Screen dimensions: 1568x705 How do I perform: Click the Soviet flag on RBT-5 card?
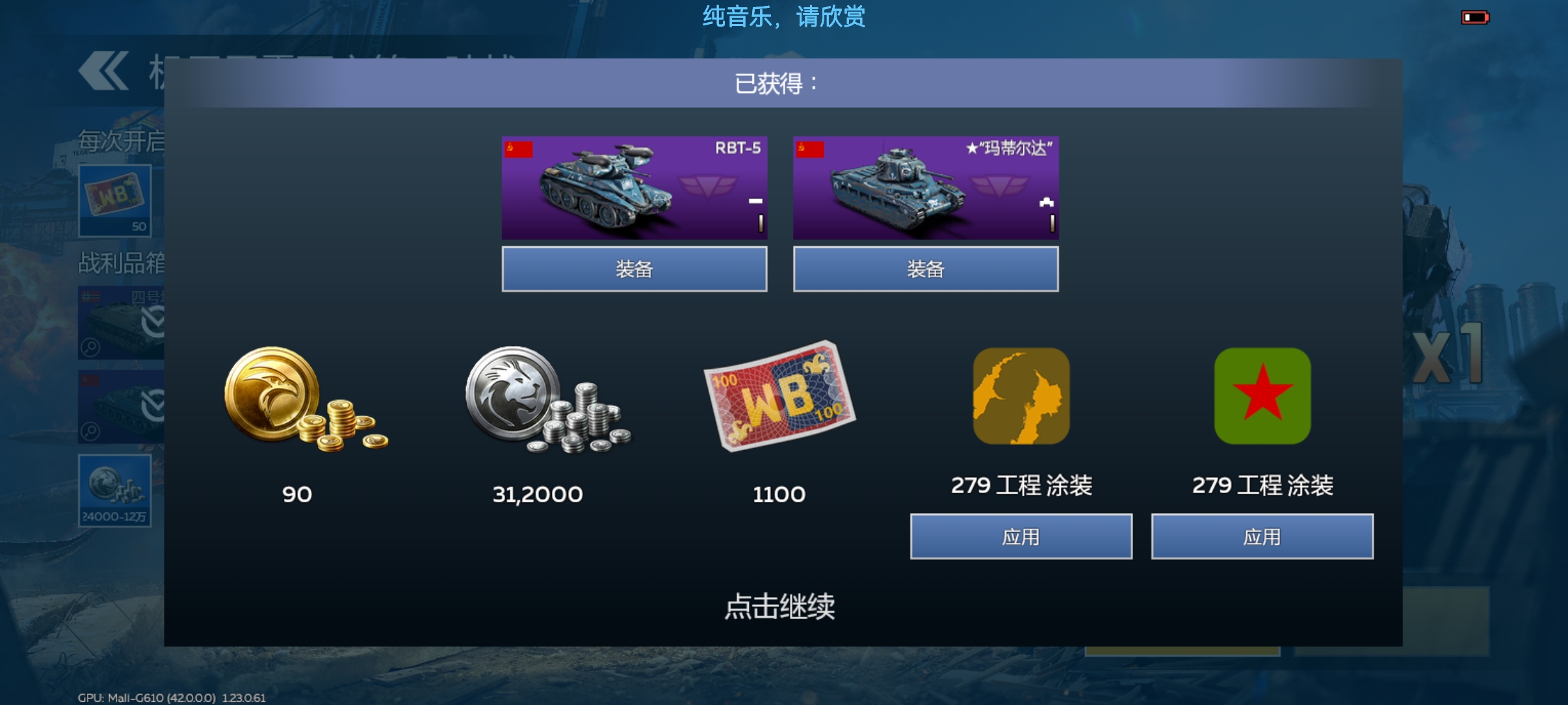[519, 150]
